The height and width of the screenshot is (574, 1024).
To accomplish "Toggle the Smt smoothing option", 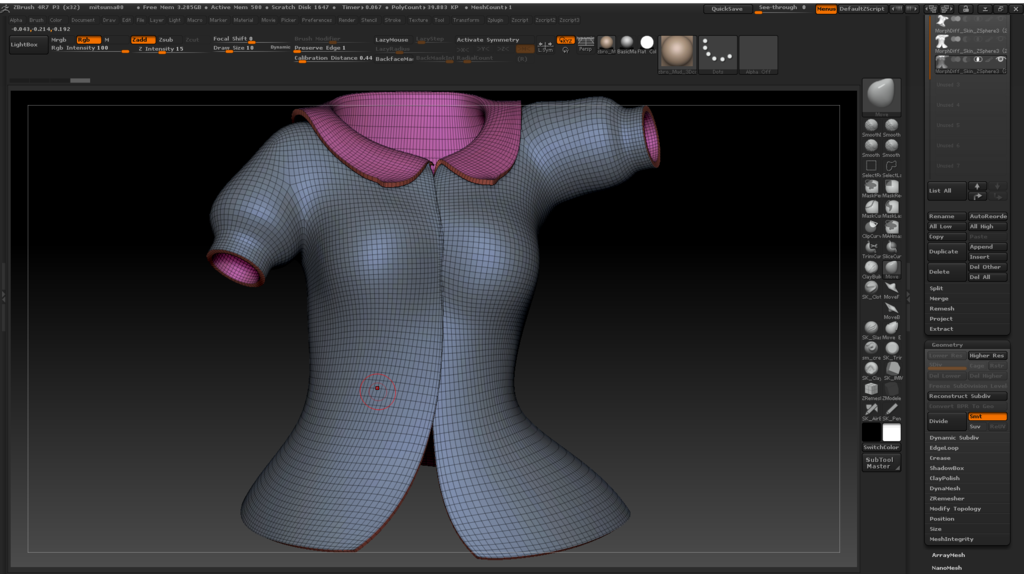I will (987, 417).
